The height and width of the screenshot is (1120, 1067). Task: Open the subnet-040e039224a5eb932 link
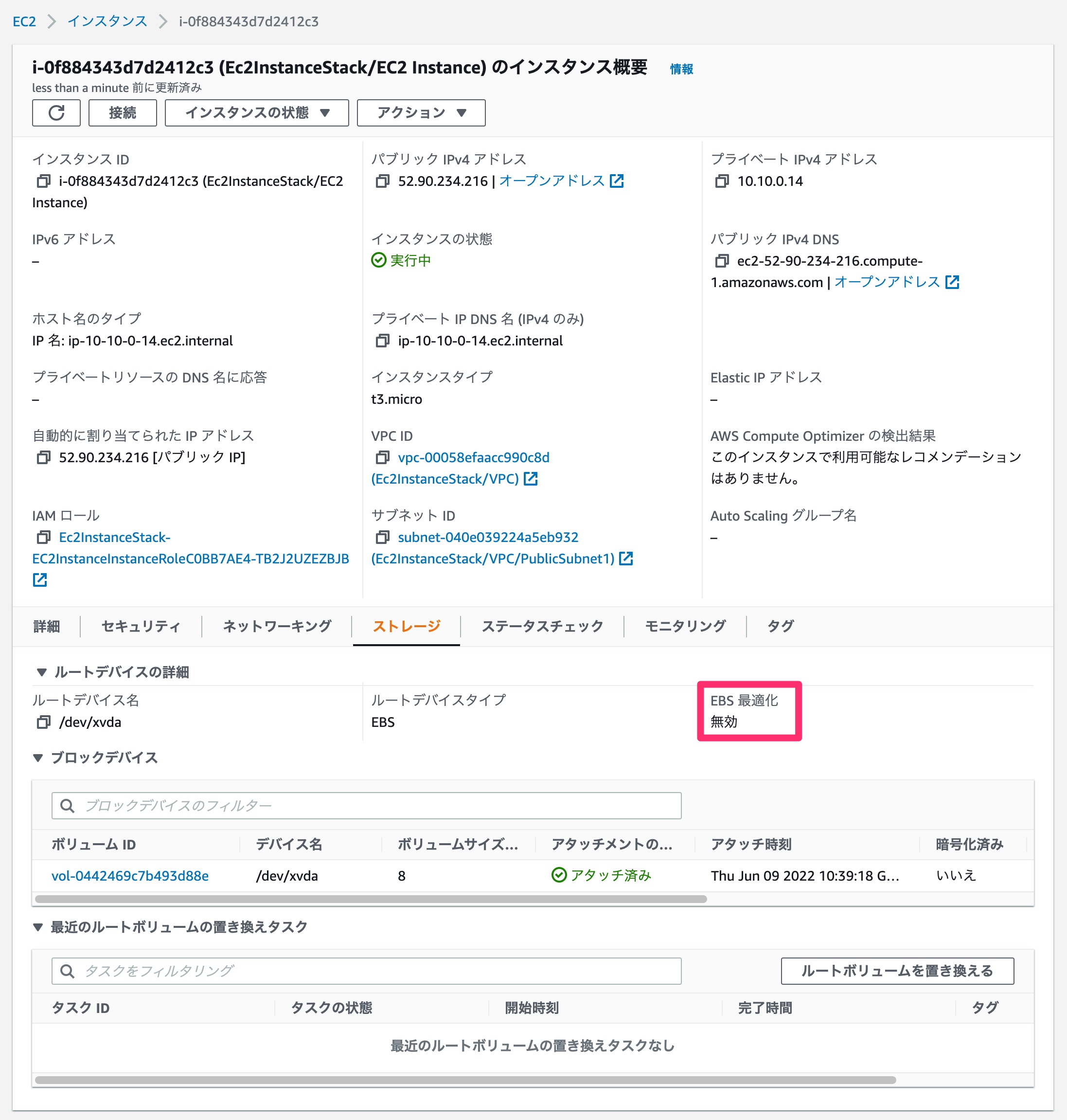488,537
